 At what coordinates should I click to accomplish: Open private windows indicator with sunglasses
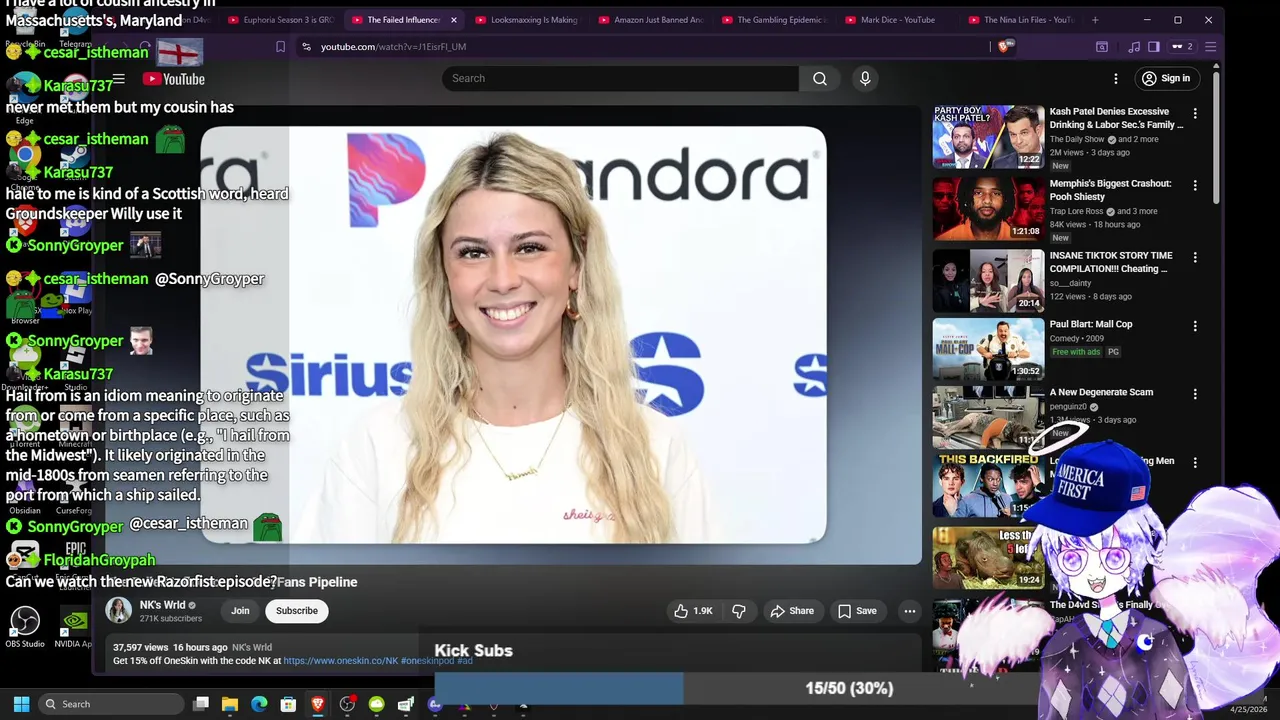tap(1182, 47)
